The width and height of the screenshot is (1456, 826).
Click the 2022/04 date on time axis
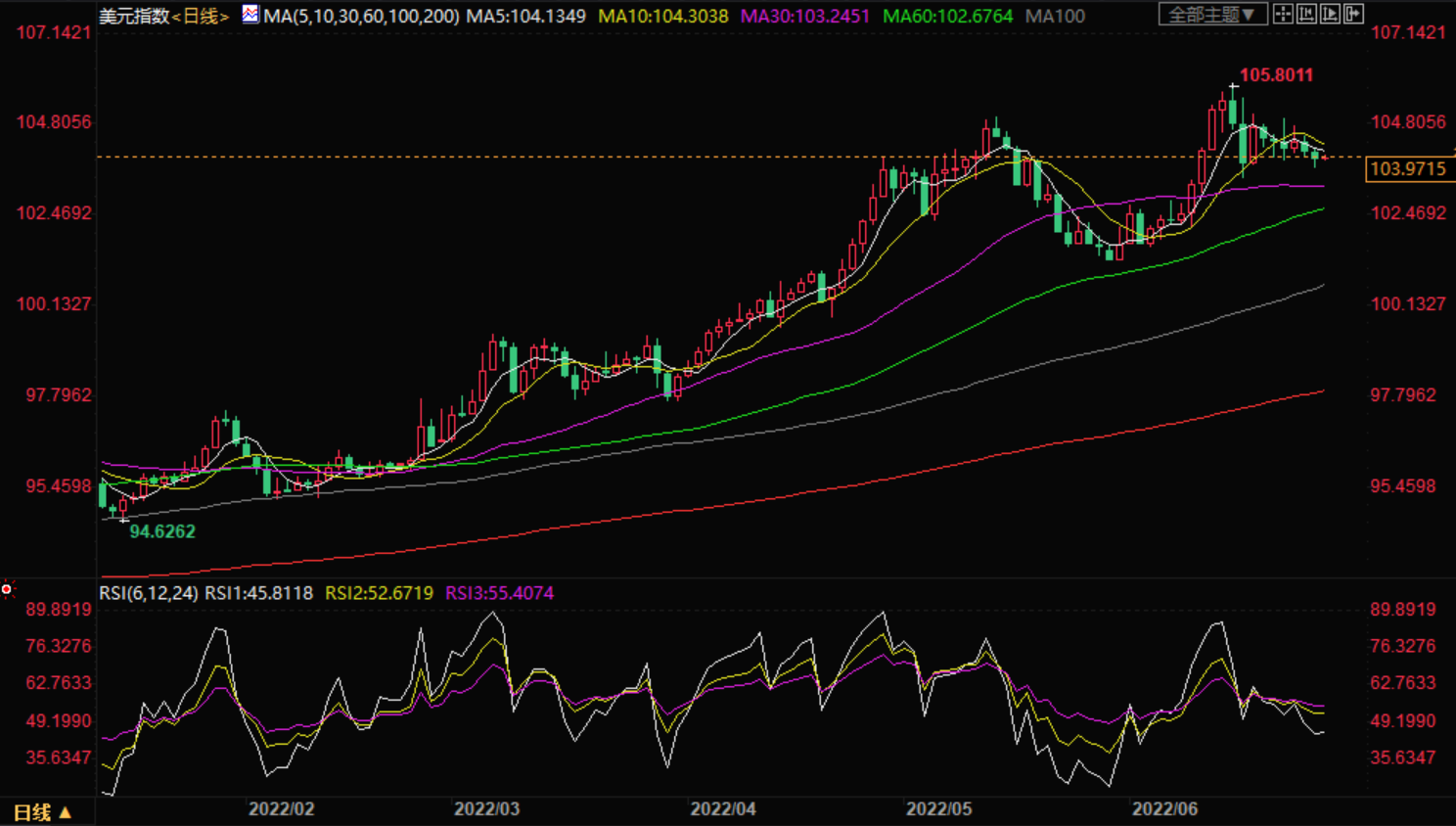723,809
